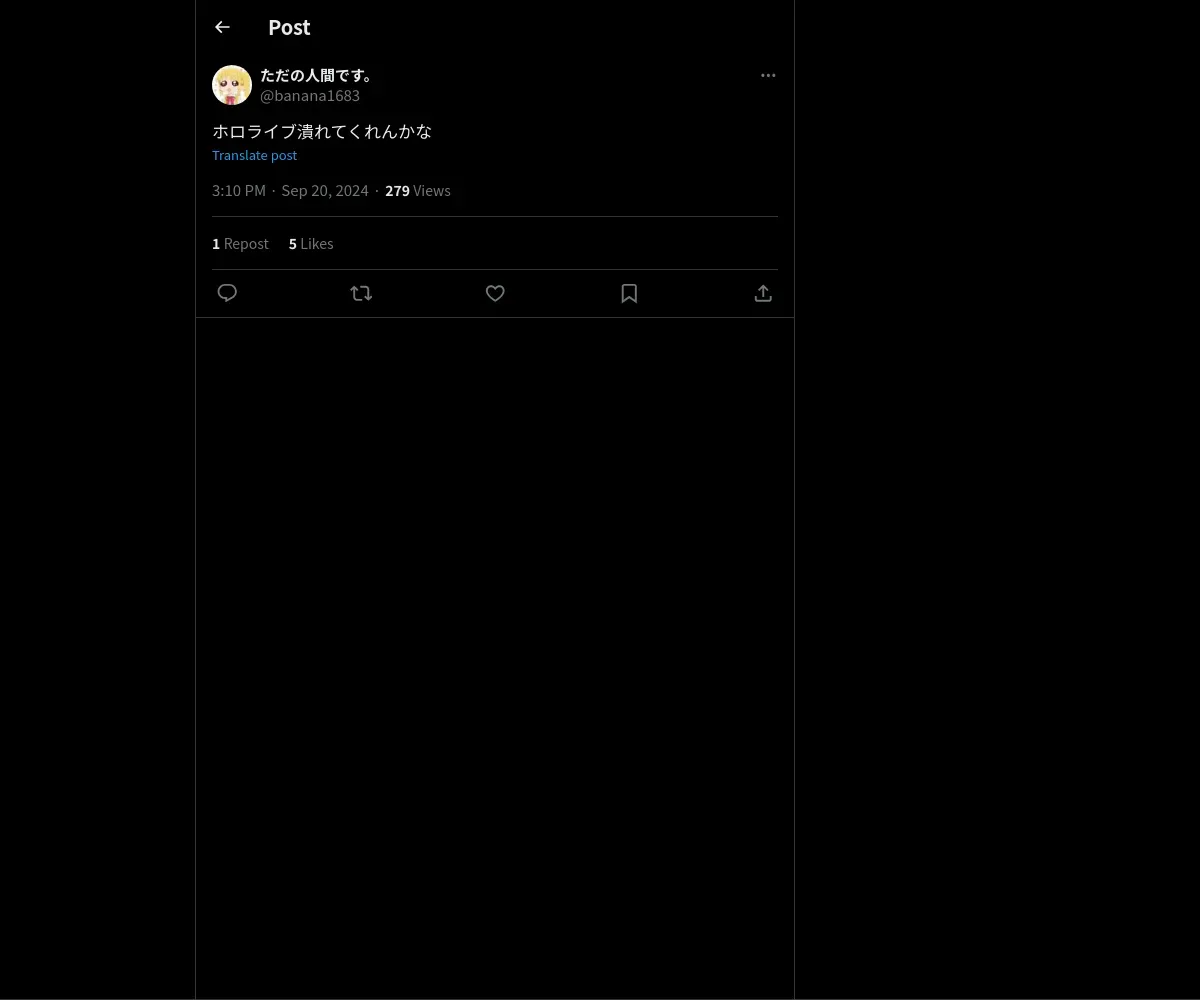Image resolution: width=1200 pixels, height=1000 pixels.
Task: Click the Post heading title
Action: tap(289, 27)
